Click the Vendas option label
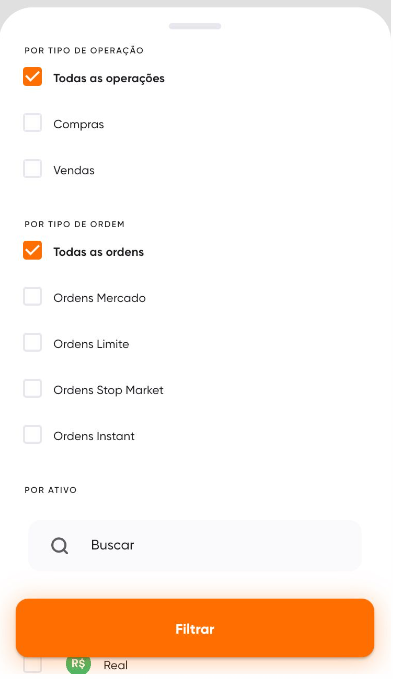This screenshot has height=679, width=393. [x=74, y=170]
